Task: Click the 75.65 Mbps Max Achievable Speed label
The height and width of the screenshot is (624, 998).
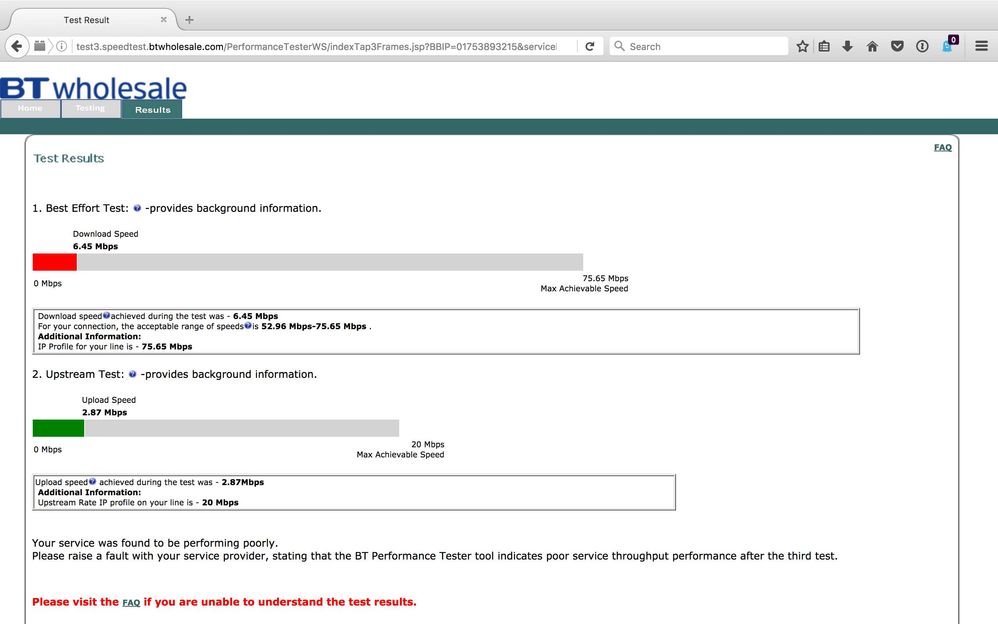Action: pos(584,283)
